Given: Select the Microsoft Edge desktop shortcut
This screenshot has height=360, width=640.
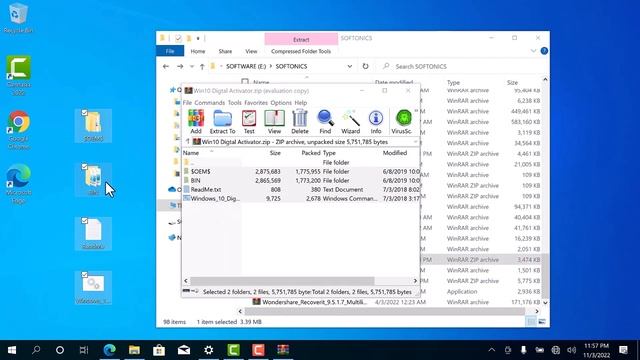Looking at the screenshot, I should [18, 184].
